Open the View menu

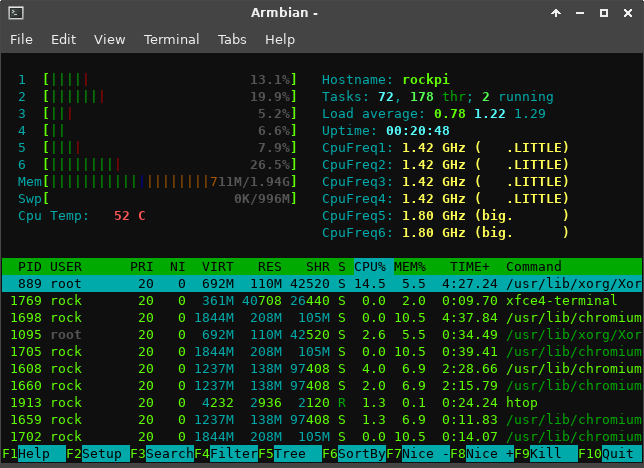tap(109, 39)
